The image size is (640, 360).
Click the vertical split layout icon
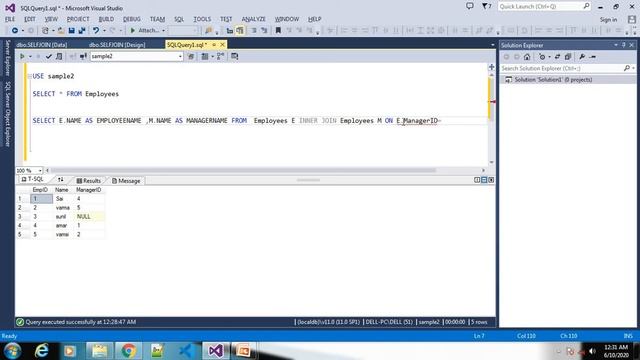coord(477,180)
